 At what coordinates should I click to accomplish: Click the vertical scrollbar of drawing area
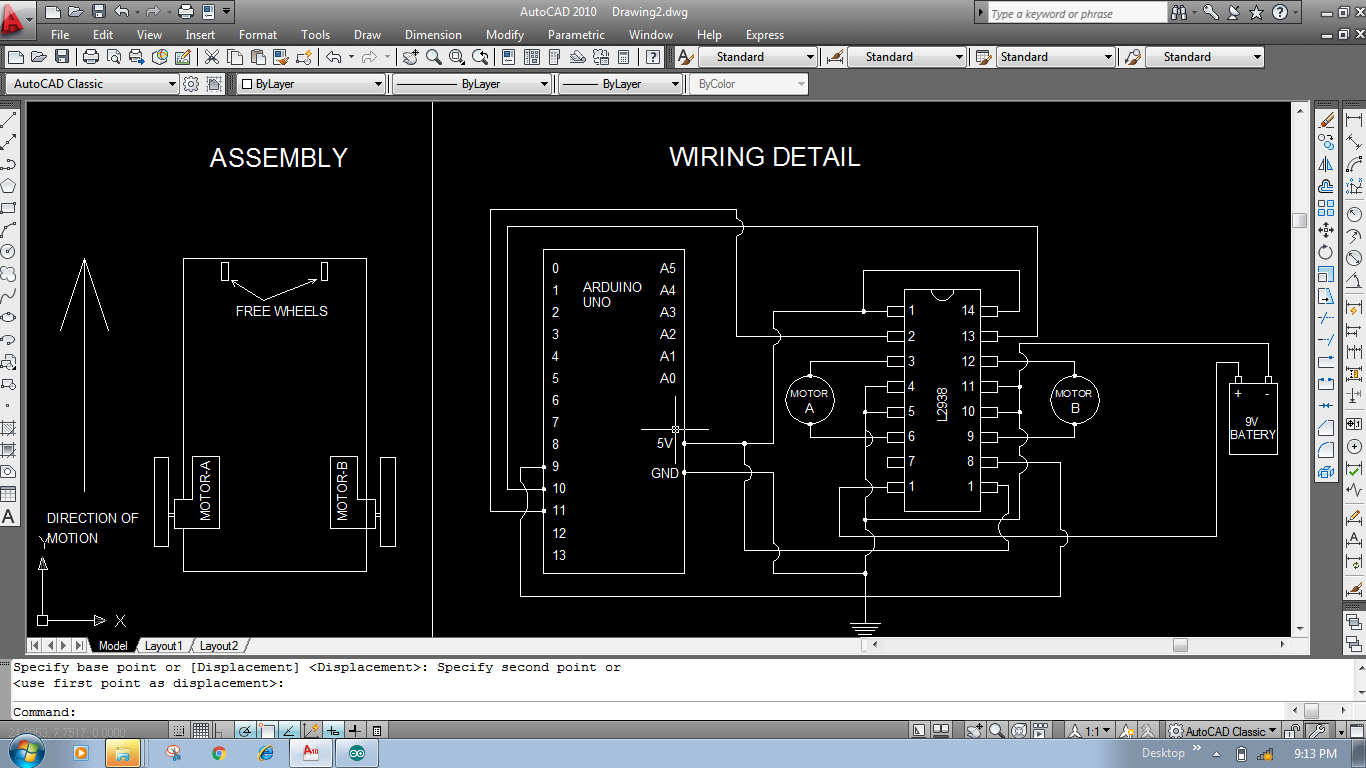tap(1300, 370)
